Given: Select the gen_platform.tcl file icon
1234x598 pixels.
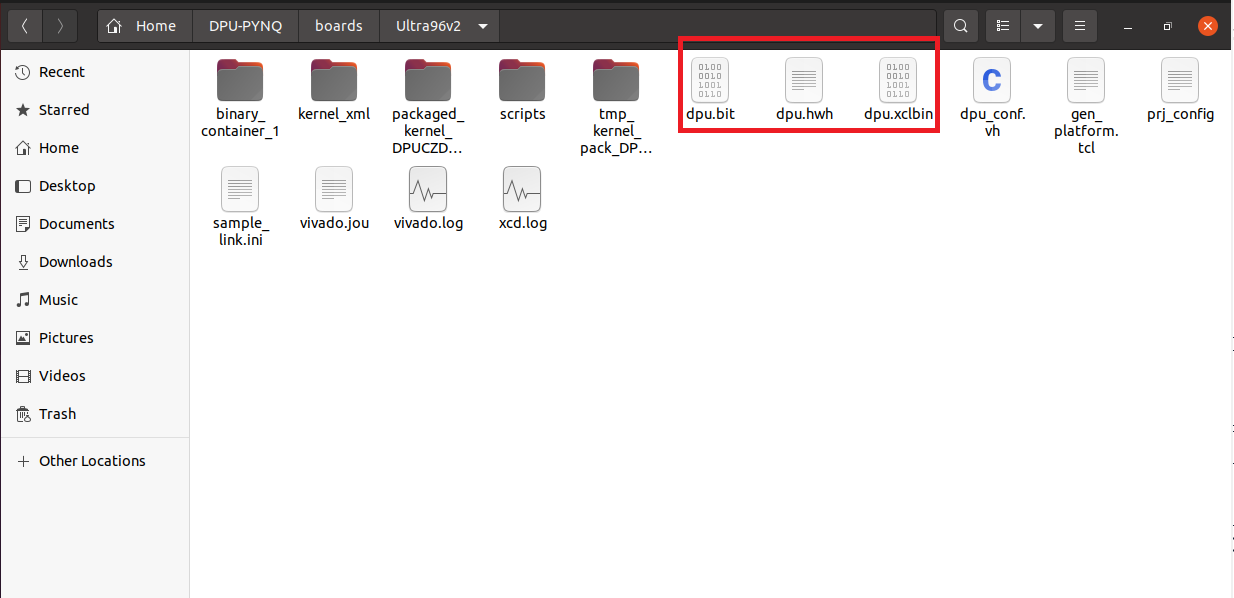Looking at the screenshot, I should 1086,79.
